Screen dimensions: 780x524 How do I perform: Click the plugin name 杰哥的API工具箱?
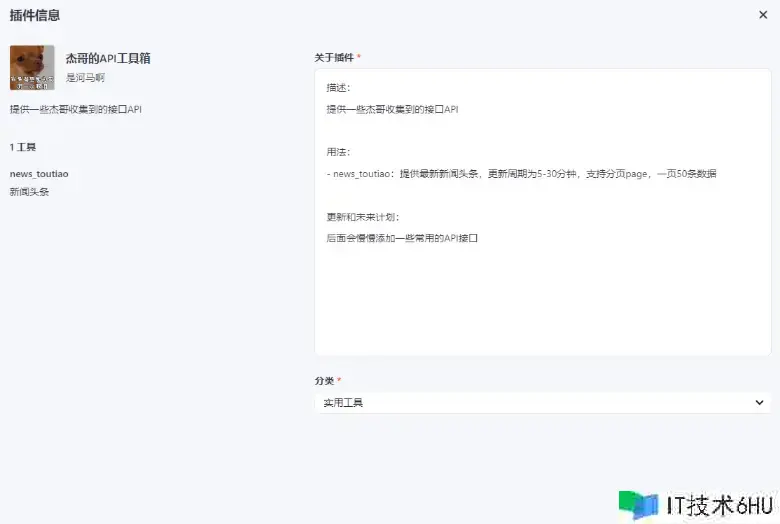point(108,59)
